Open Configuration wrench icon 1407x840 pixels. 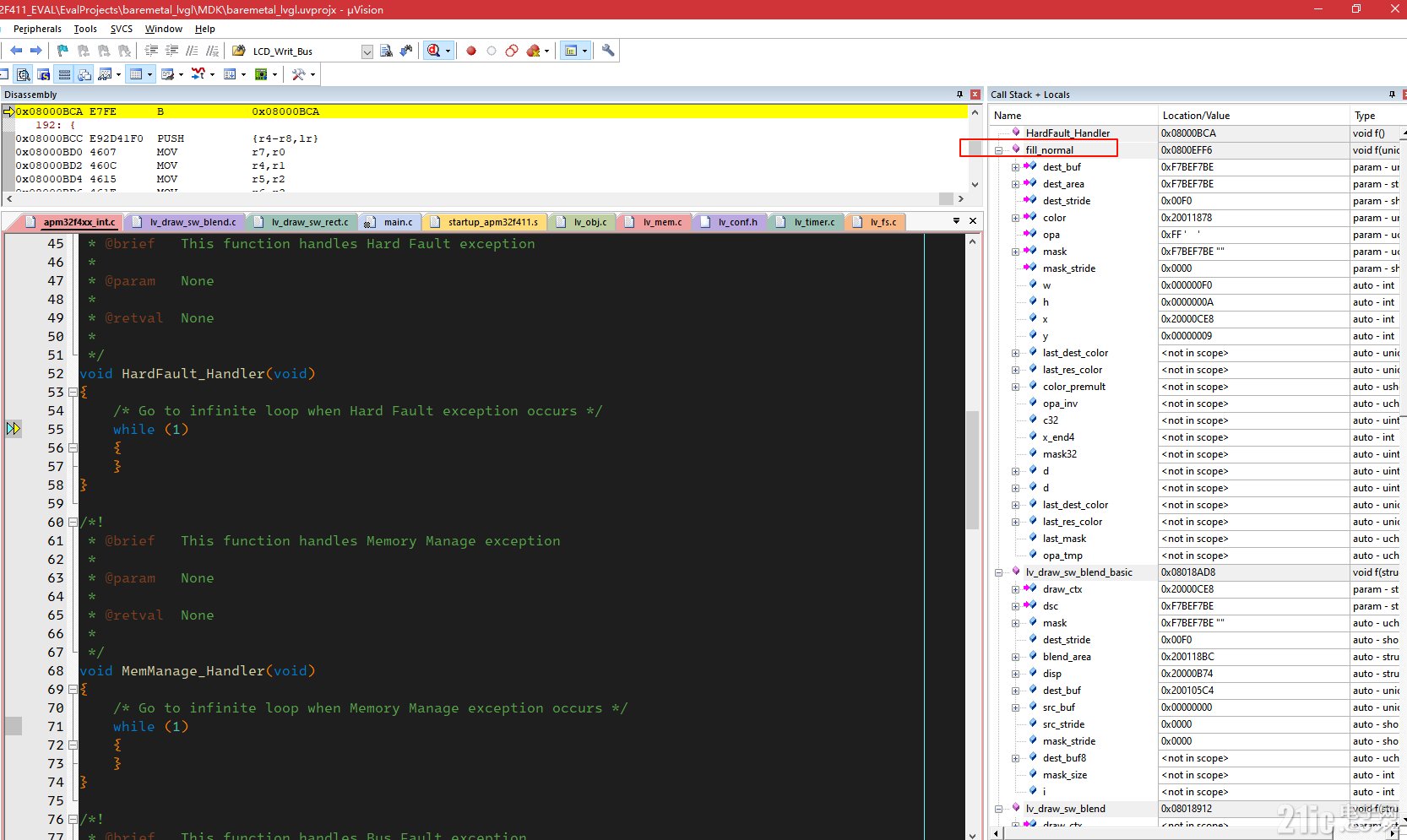(x=608, y=51)
